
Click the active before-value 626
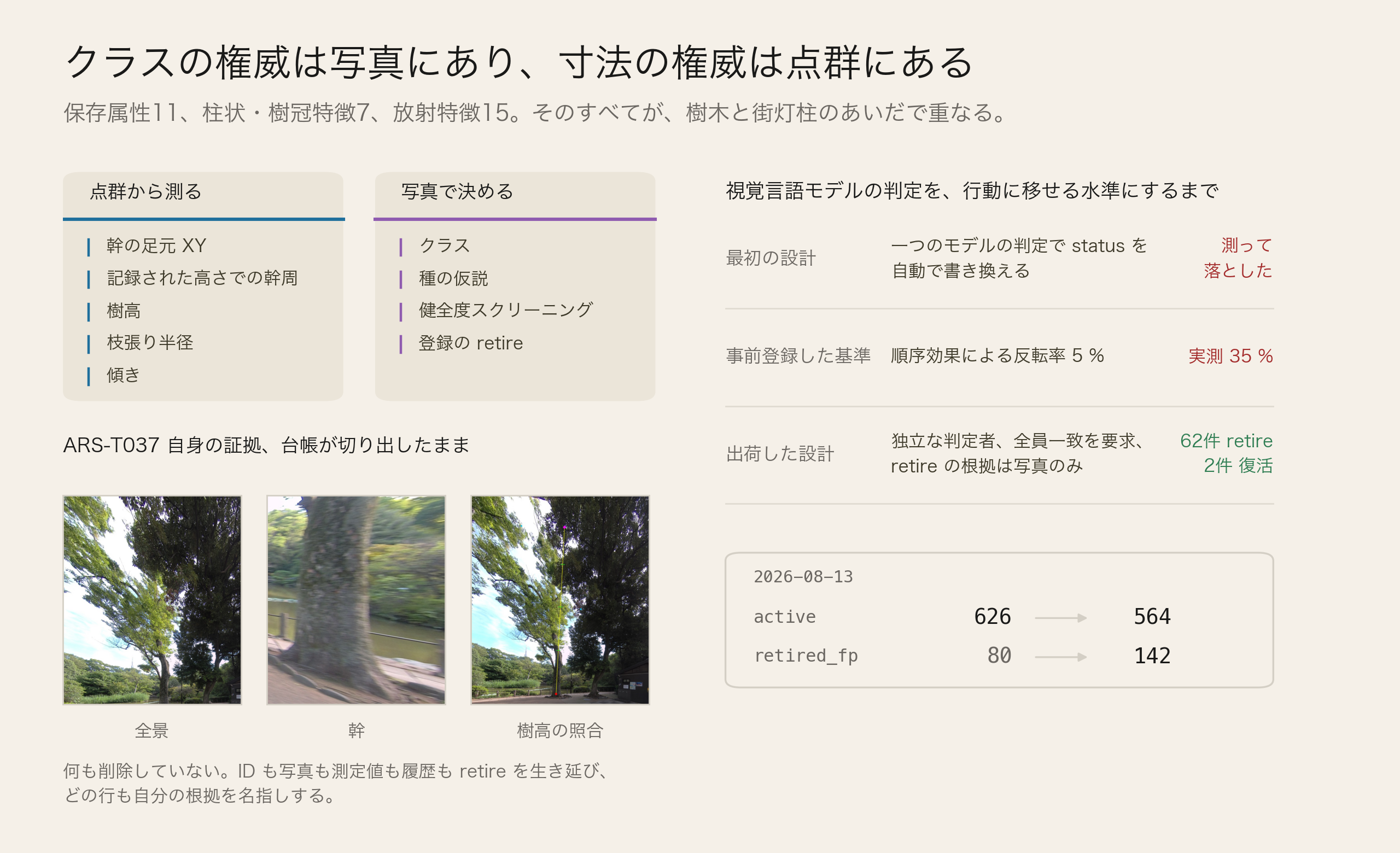pos(993,617)
